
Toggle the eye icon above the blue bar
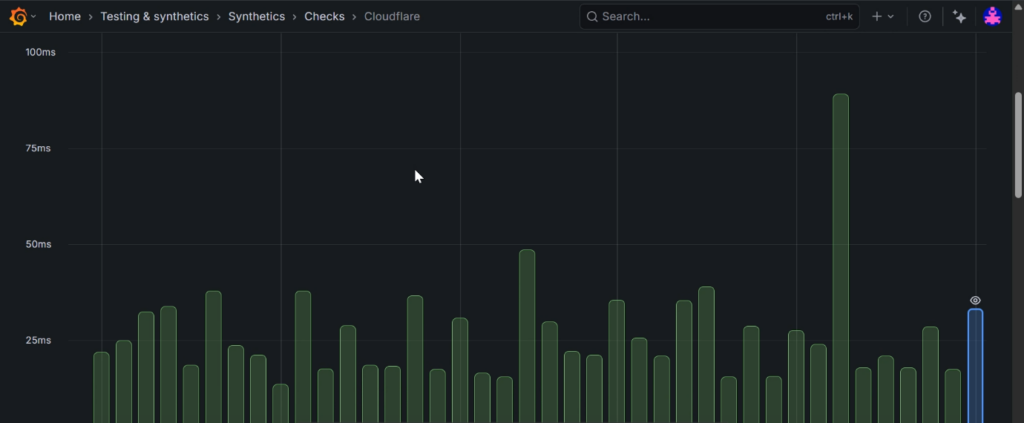pos(975,300)
